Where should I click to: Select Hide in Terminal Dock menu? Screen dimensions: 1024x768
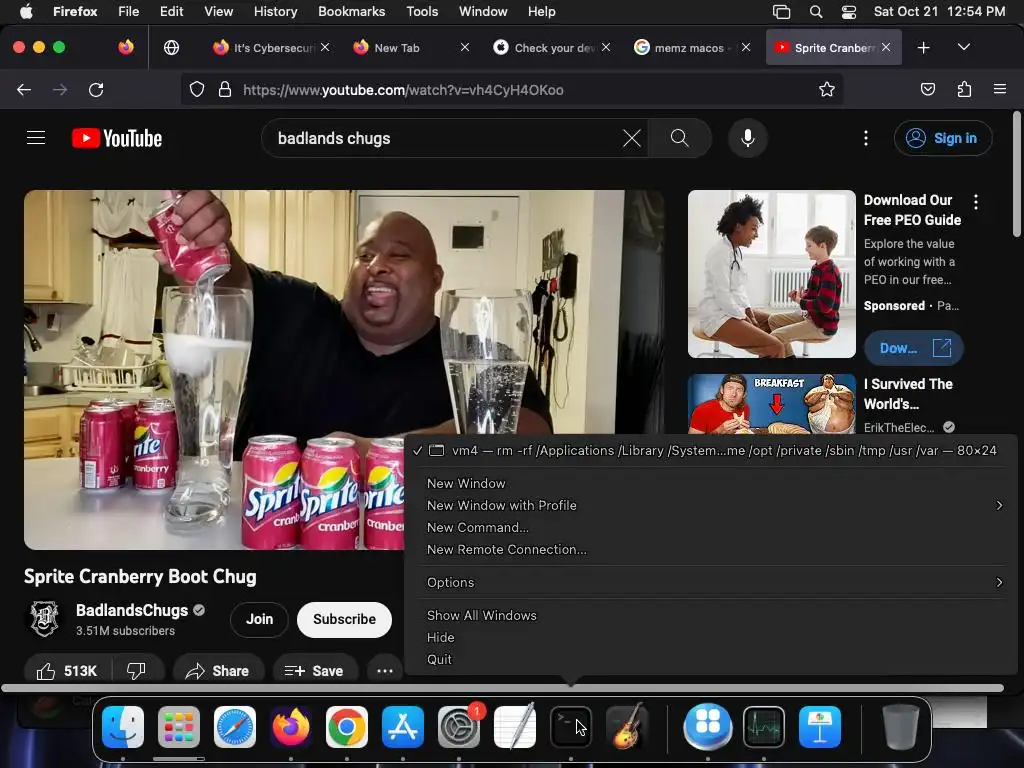coord(711,637)
